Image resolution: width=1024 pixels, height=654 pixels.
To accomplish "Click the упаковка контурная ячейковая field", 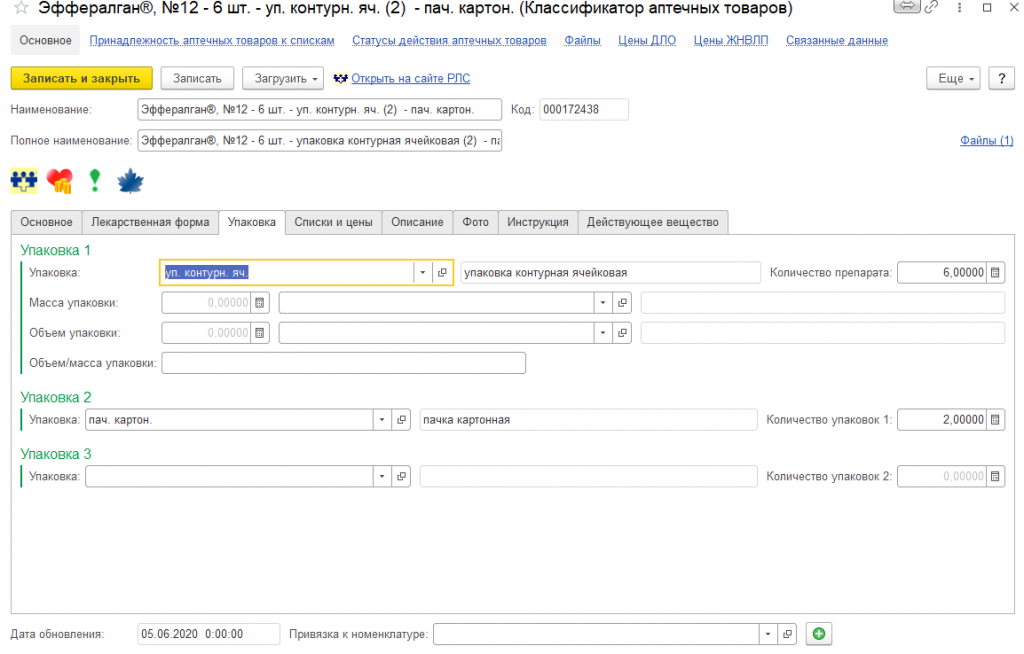I will coord(611,272).
